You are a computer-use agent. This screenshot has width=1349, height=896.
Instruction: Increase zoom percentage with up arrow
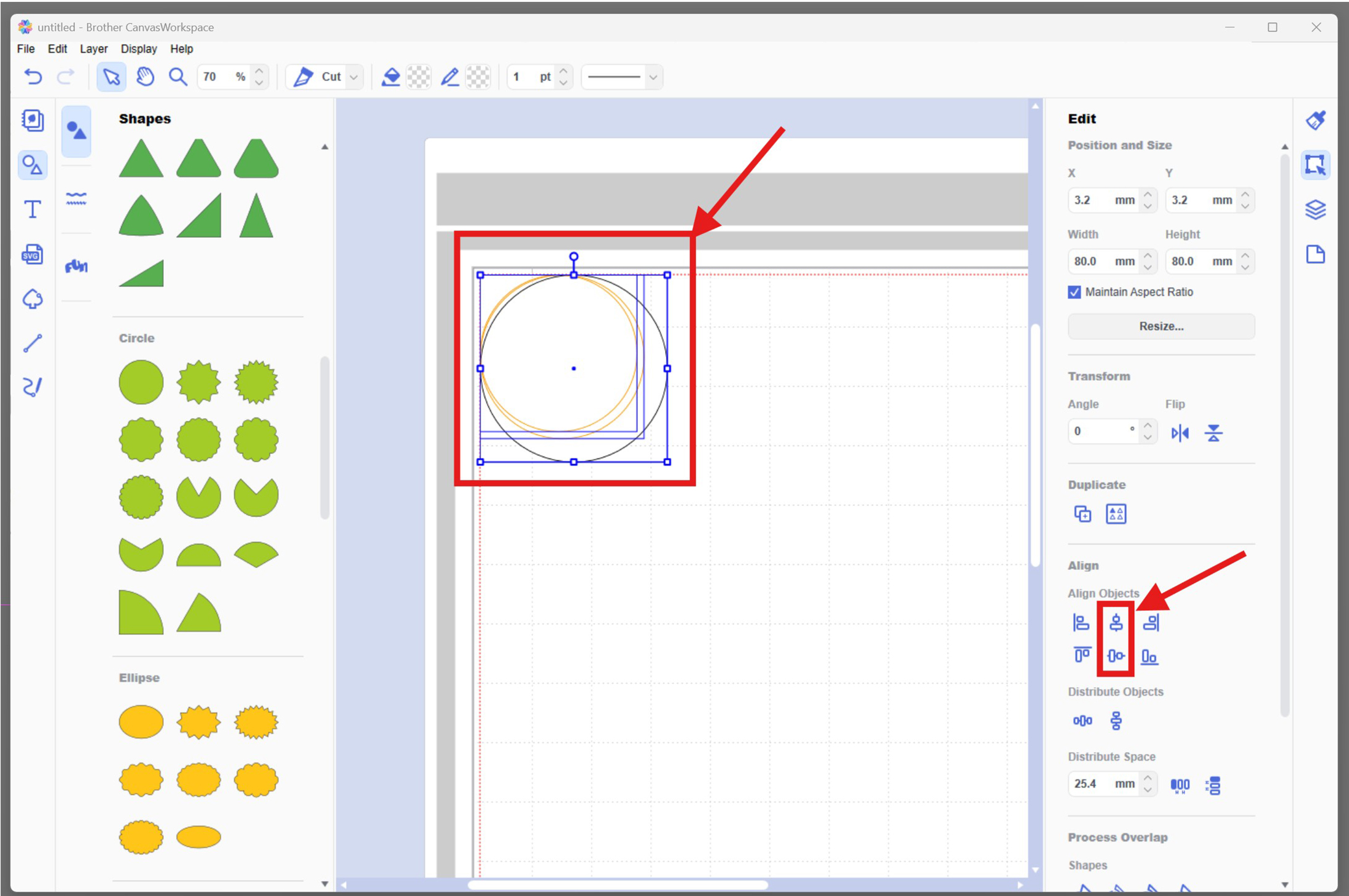click(259, 71)
